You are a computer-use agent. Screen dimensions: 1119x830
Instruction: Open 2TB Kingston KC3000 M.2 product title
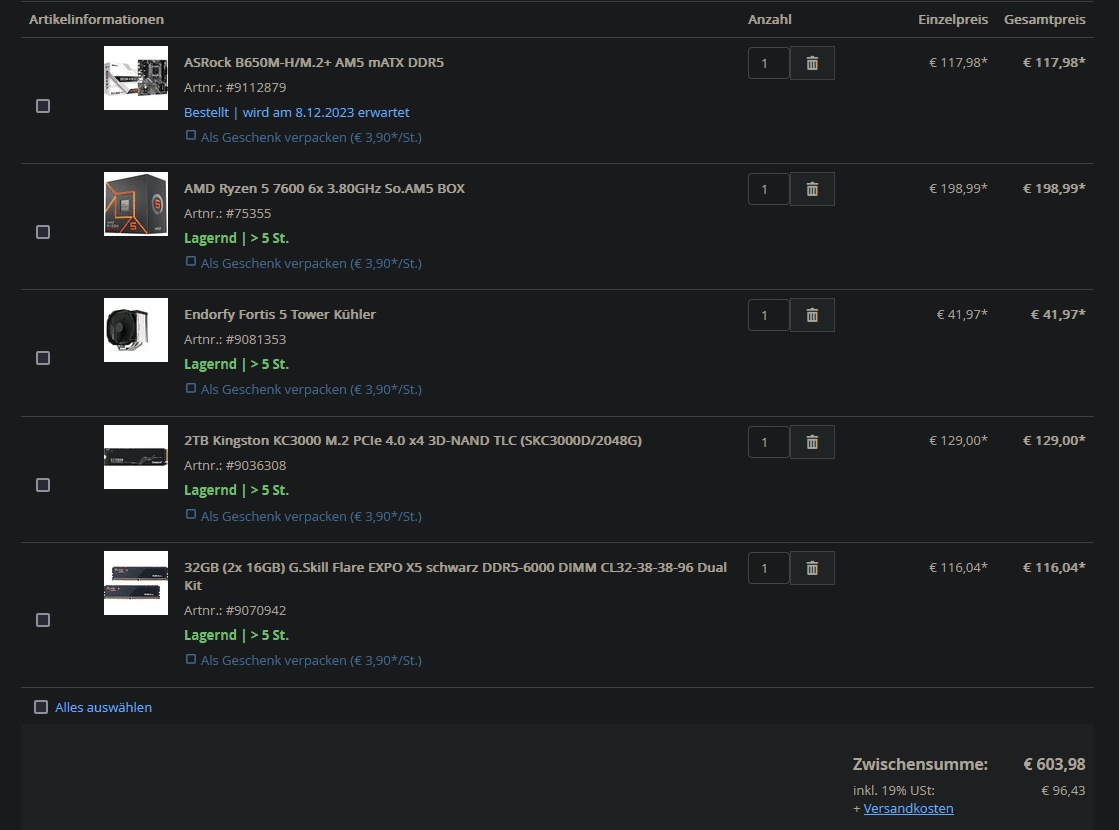pyautogui.click(x=413, y=440)
